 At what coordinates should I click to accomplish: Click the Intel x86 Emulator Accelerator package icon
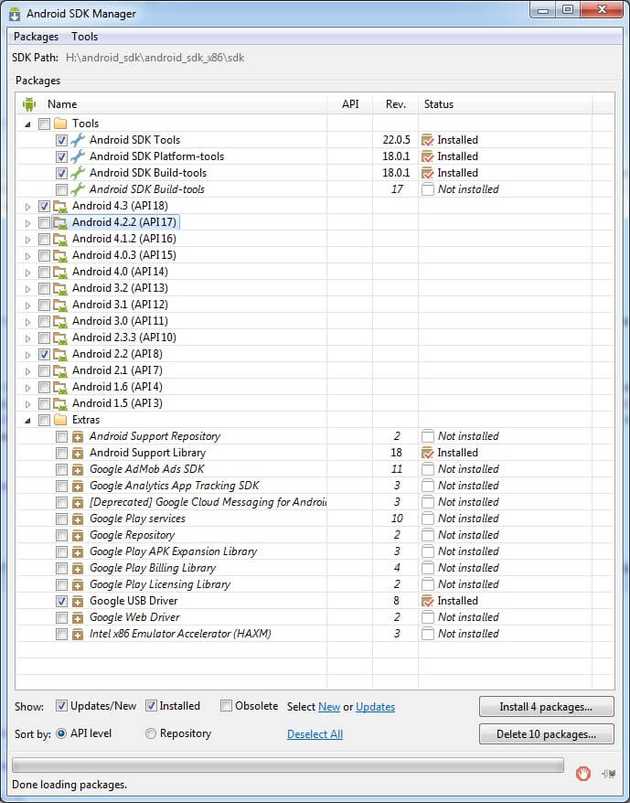click(x=77, y=634)
